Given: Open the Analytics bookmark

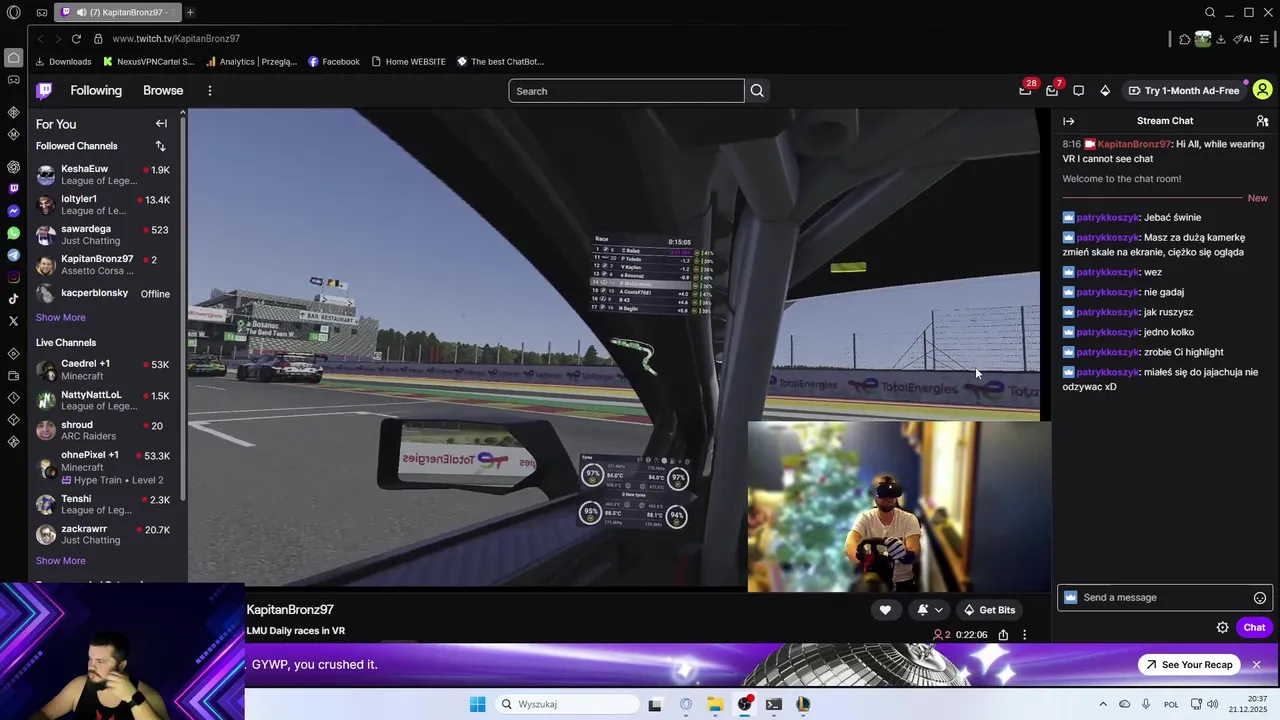Looking at the screenshot, I should 251,62.
